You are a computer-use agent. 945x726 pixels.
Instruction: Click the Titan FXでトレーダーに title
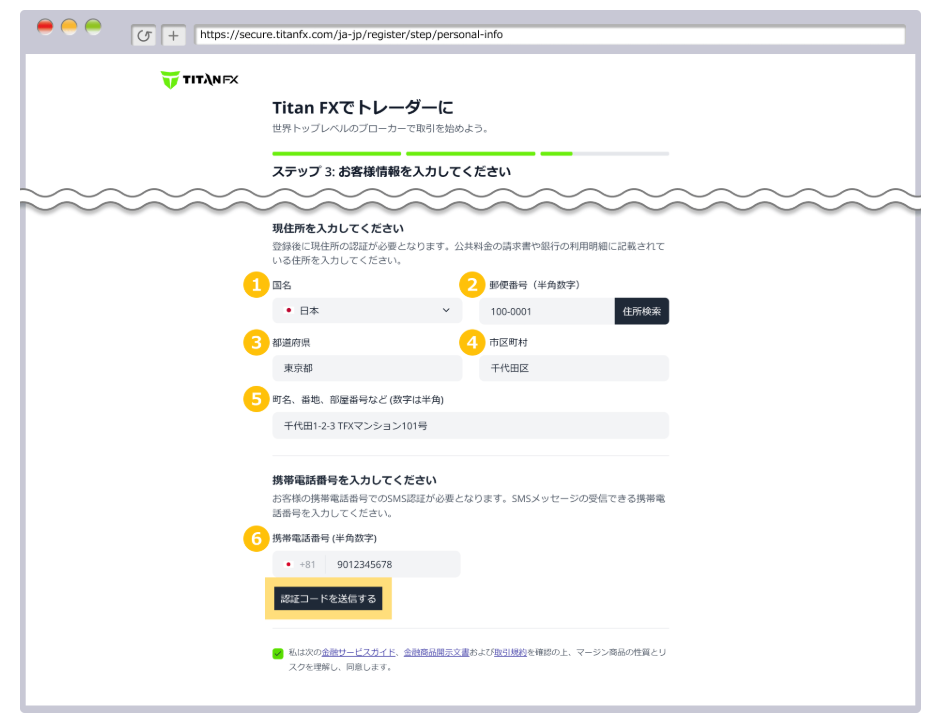[x=363, y=108]
